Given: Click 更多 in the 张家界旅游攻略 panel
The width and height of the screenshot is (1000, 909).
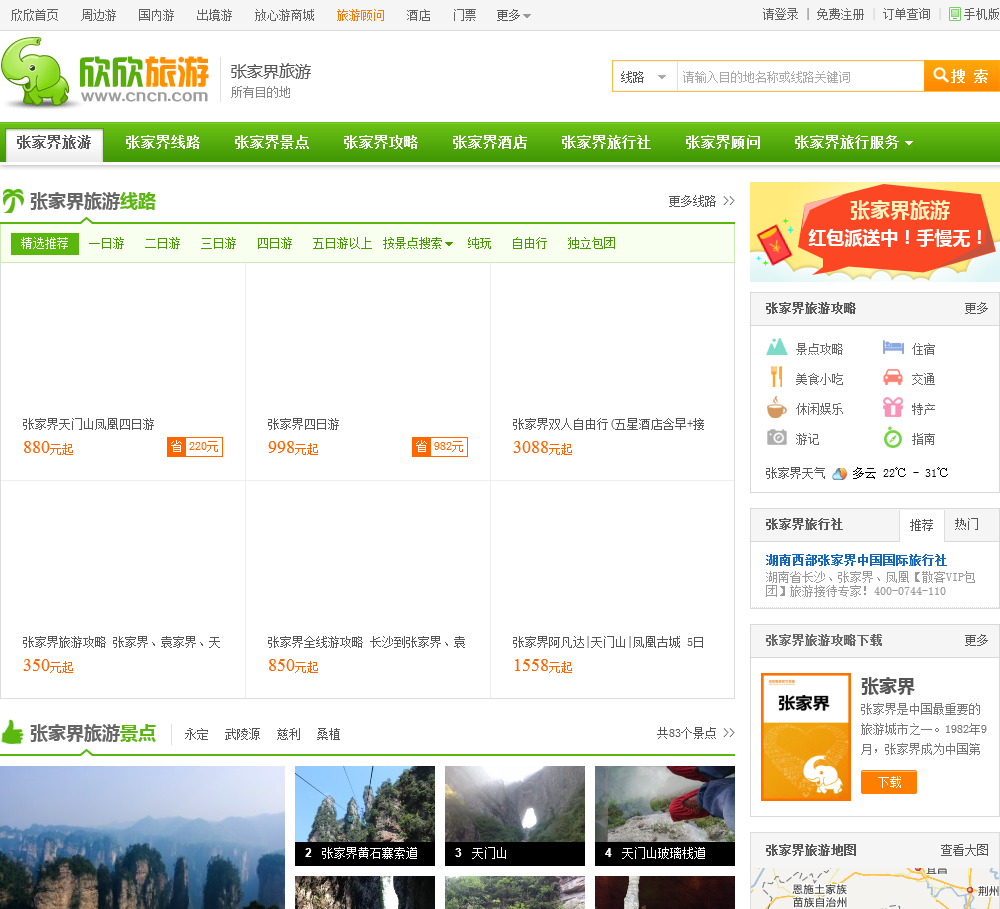Looking at the screenshot, I should pyautogui.click(x=976, y=309).
